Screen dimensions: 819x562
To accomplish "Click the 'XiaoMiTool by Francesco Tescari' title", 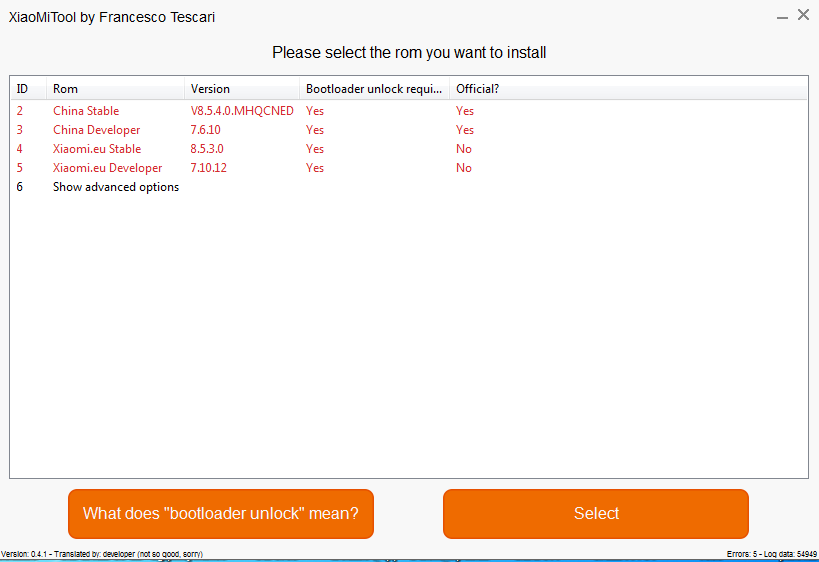I will [112, 17].
